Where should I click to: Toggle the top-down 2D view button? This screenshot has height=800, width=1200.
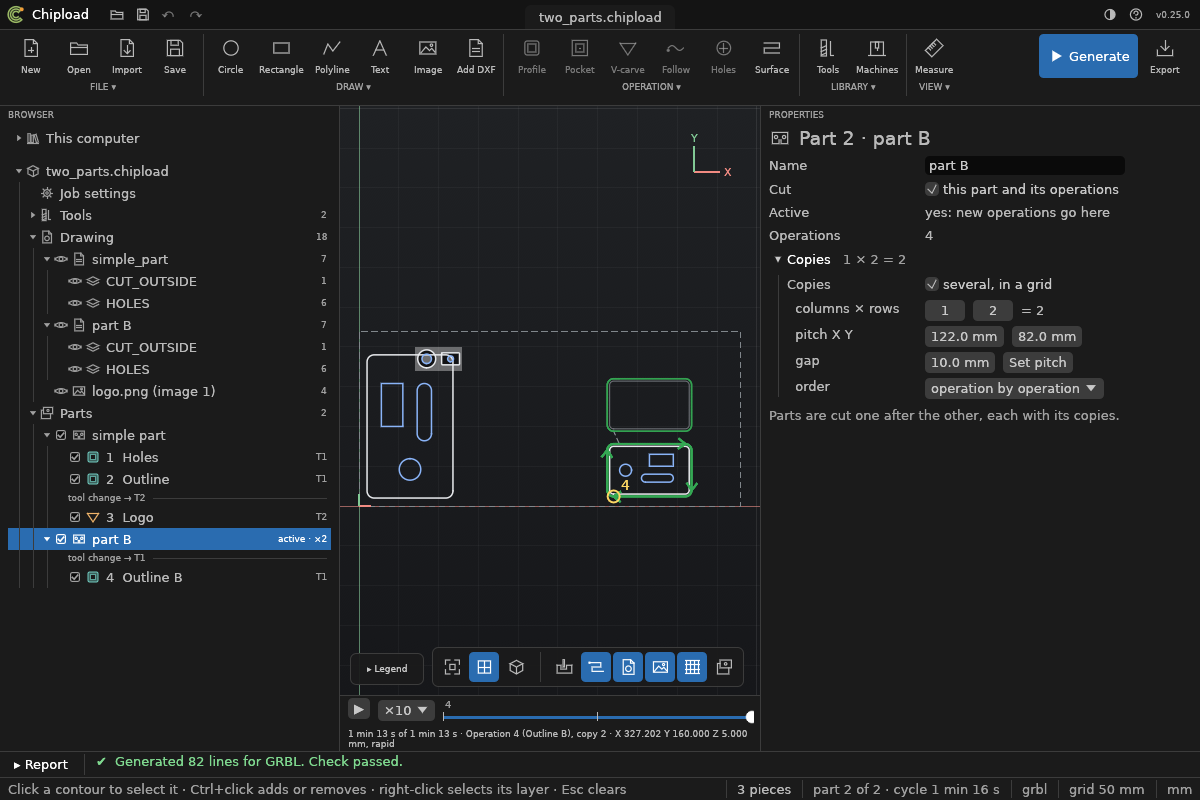(x=484, y=667)
